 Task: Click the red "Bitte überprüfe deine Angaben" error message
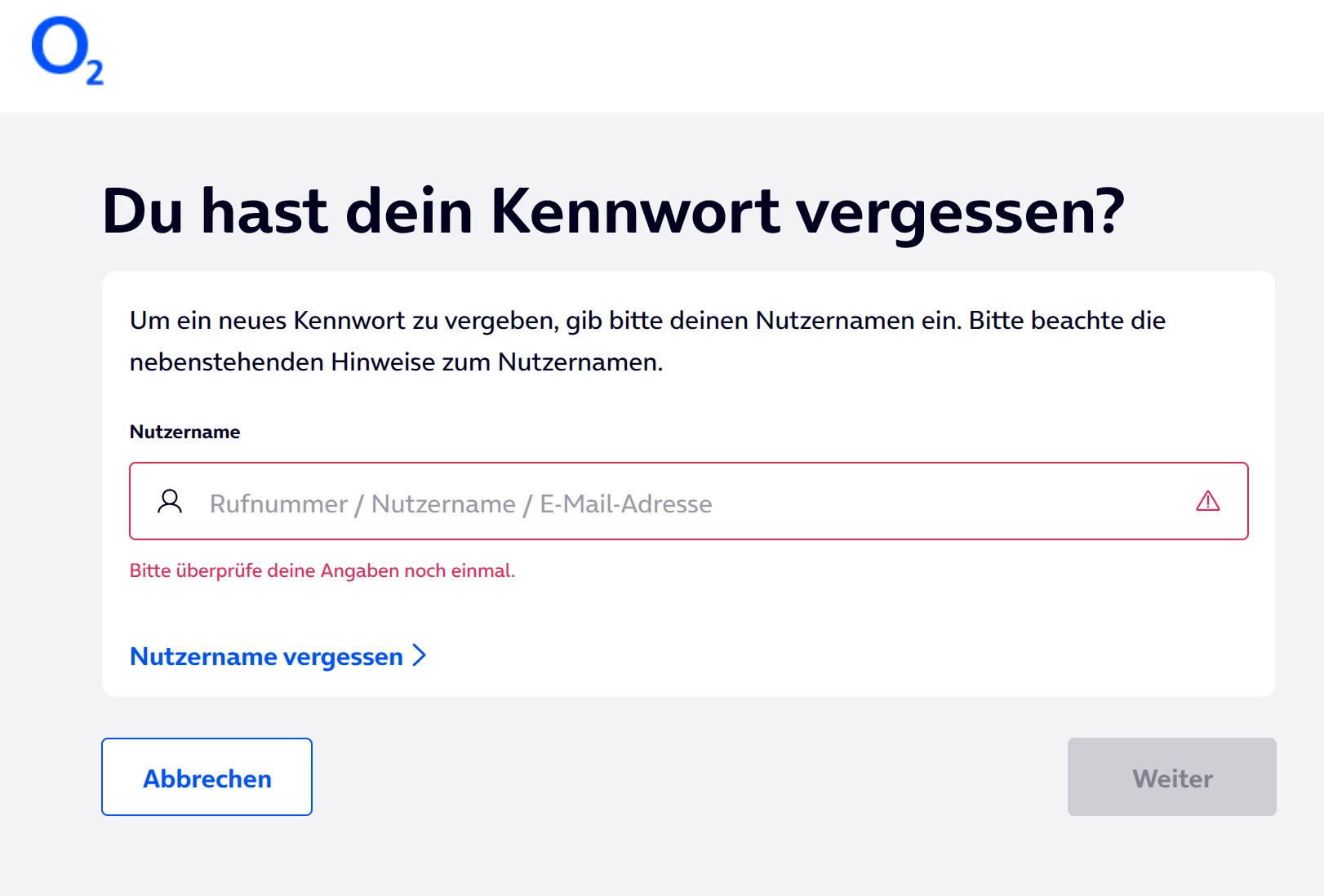322,570
